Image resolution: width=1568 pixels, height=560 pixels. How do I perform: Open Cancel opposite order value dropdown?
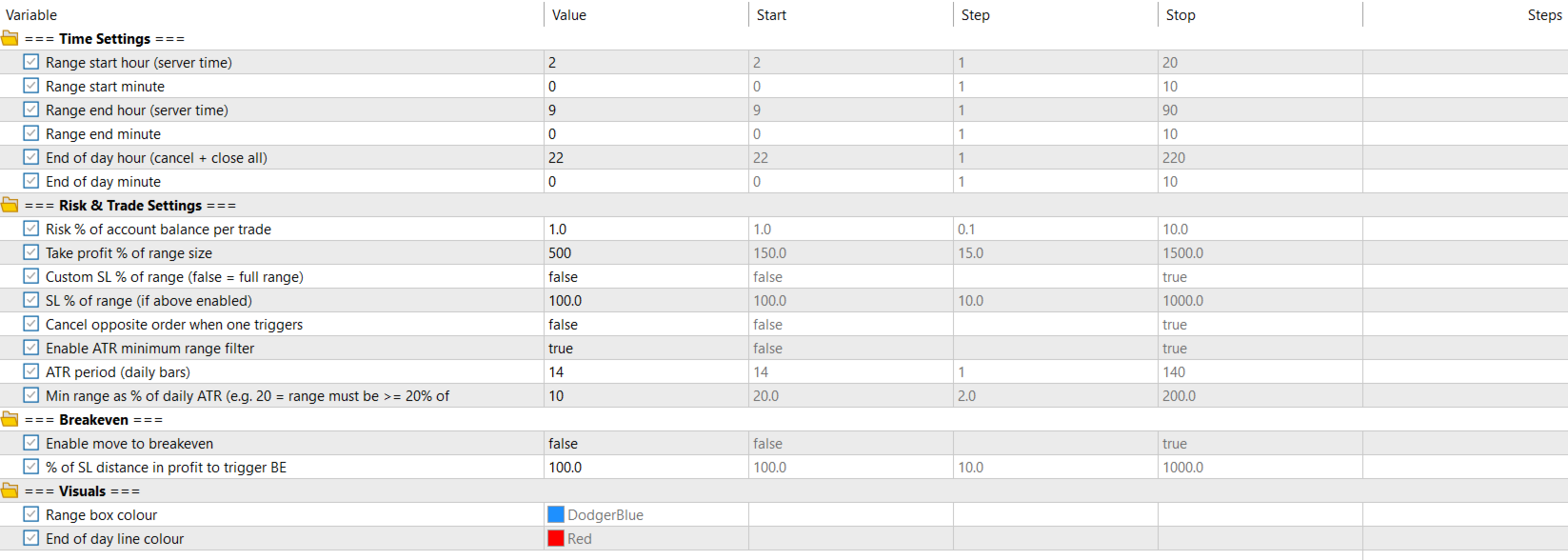click(x=645, y=325)
